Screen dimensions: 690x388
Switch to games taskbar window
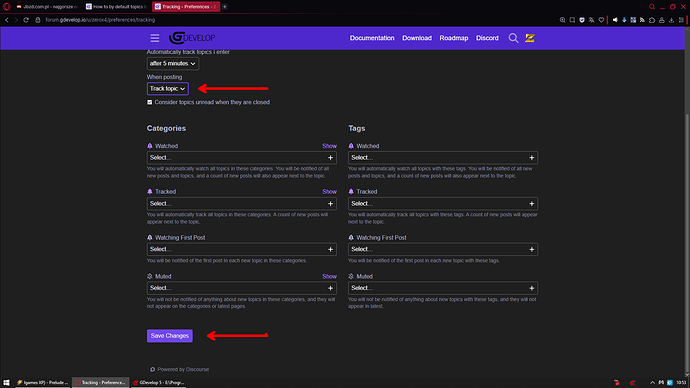point(42,383)
